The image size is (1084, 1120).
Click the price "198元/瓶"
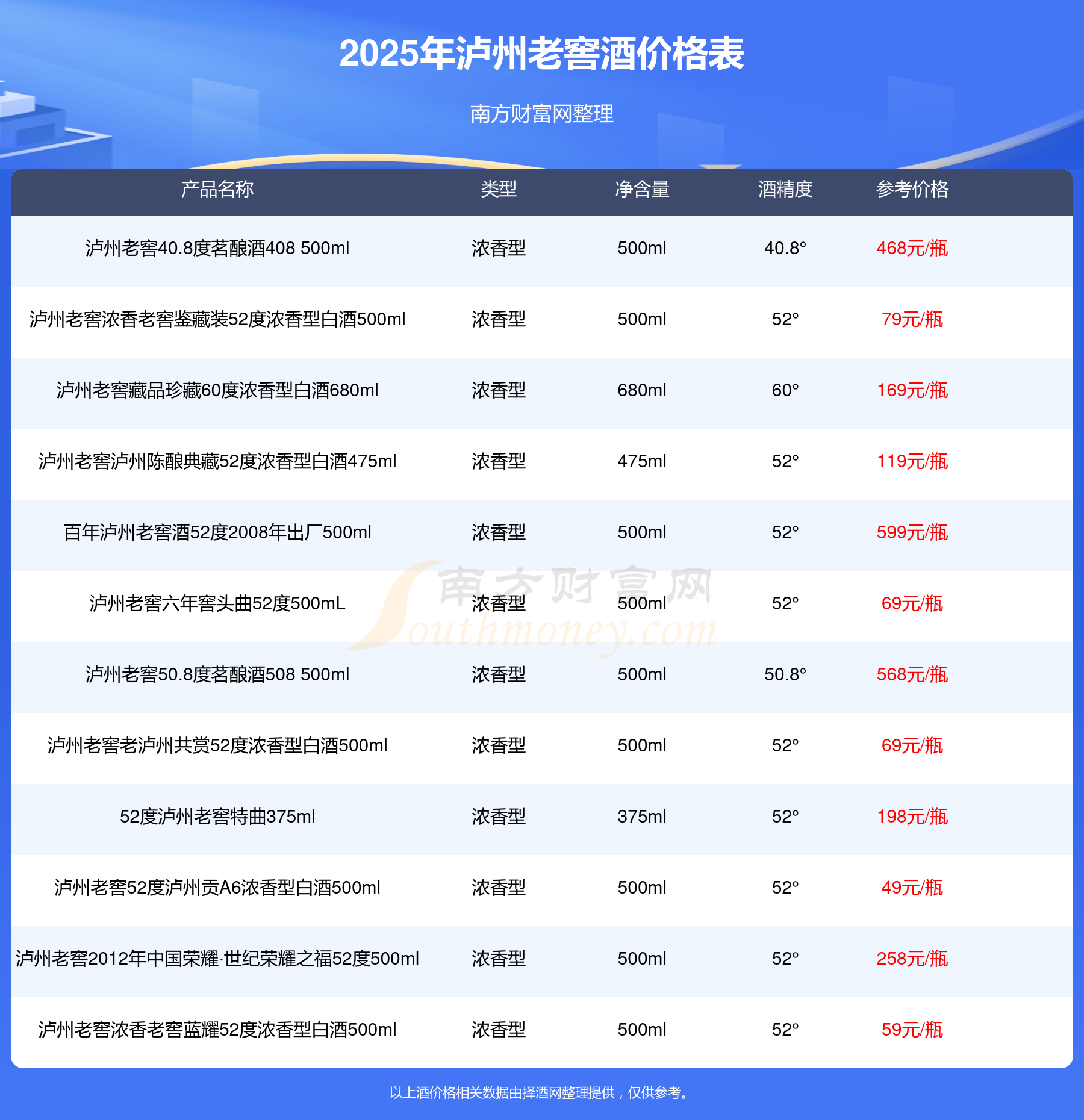click(912, 817)
